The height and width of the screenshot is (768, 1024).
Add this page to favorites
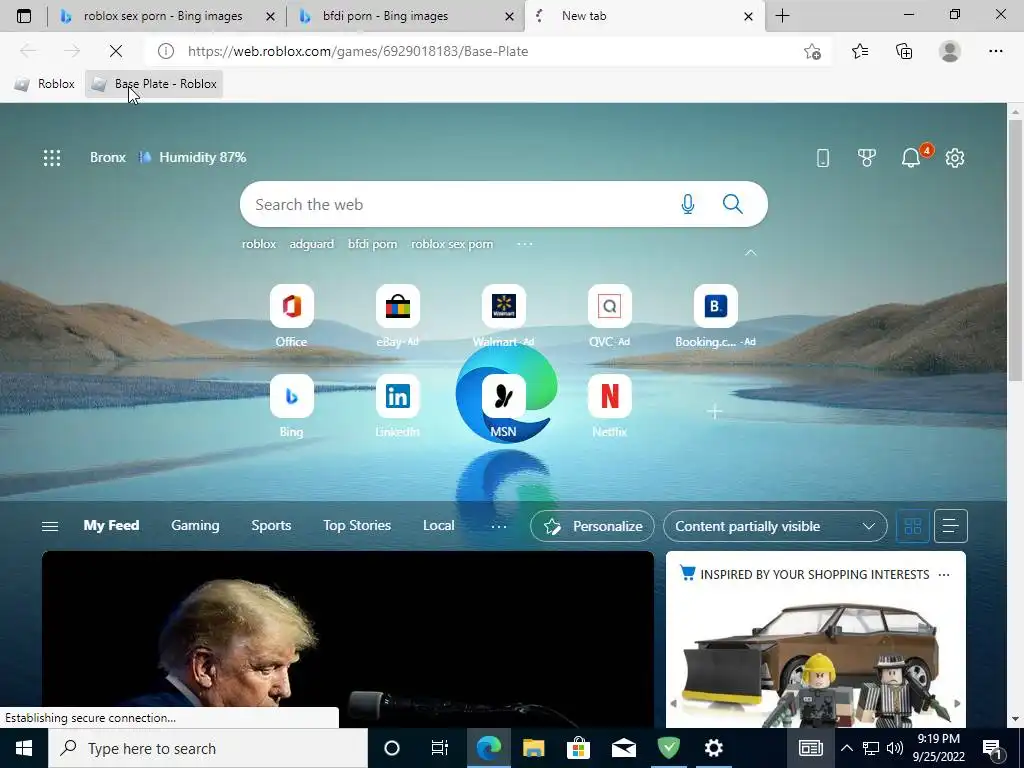(x=812, y=51)
